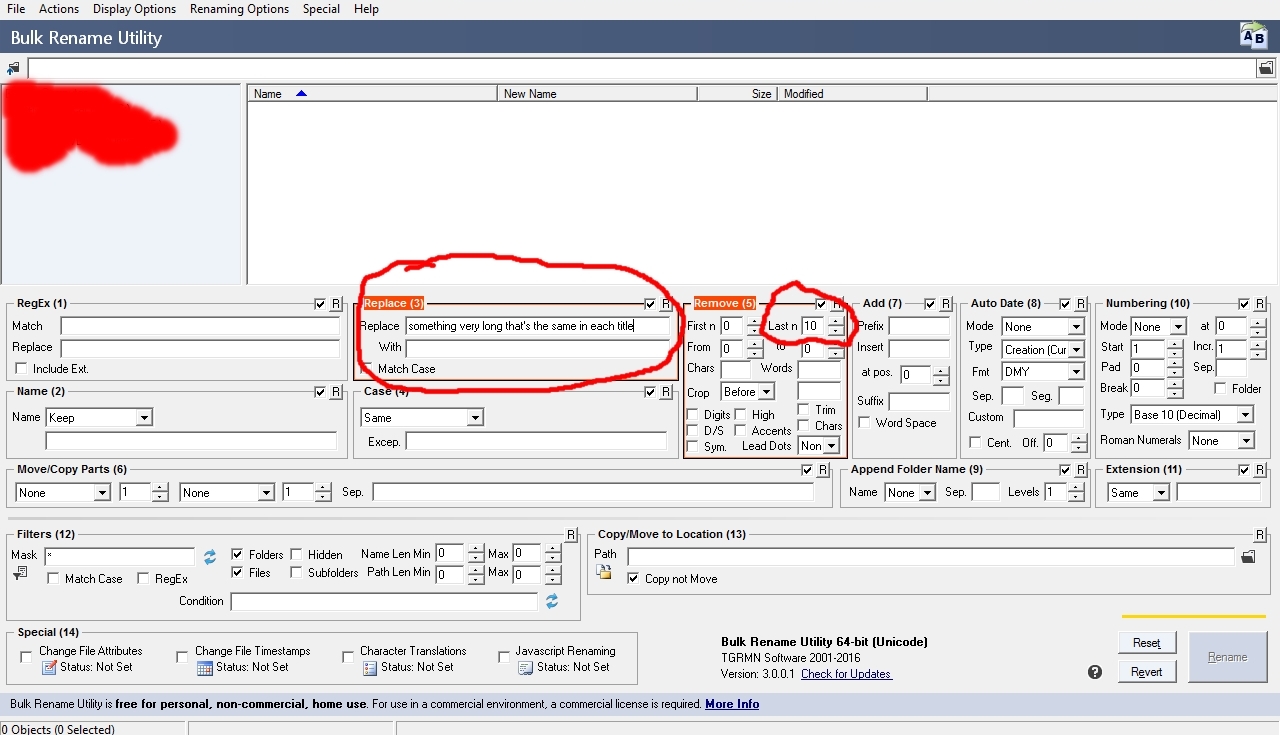This screenshot has height=735, width=1280.
Task: Reset Append Folder Name (9) with R button
Action: tap(1081, 470)
